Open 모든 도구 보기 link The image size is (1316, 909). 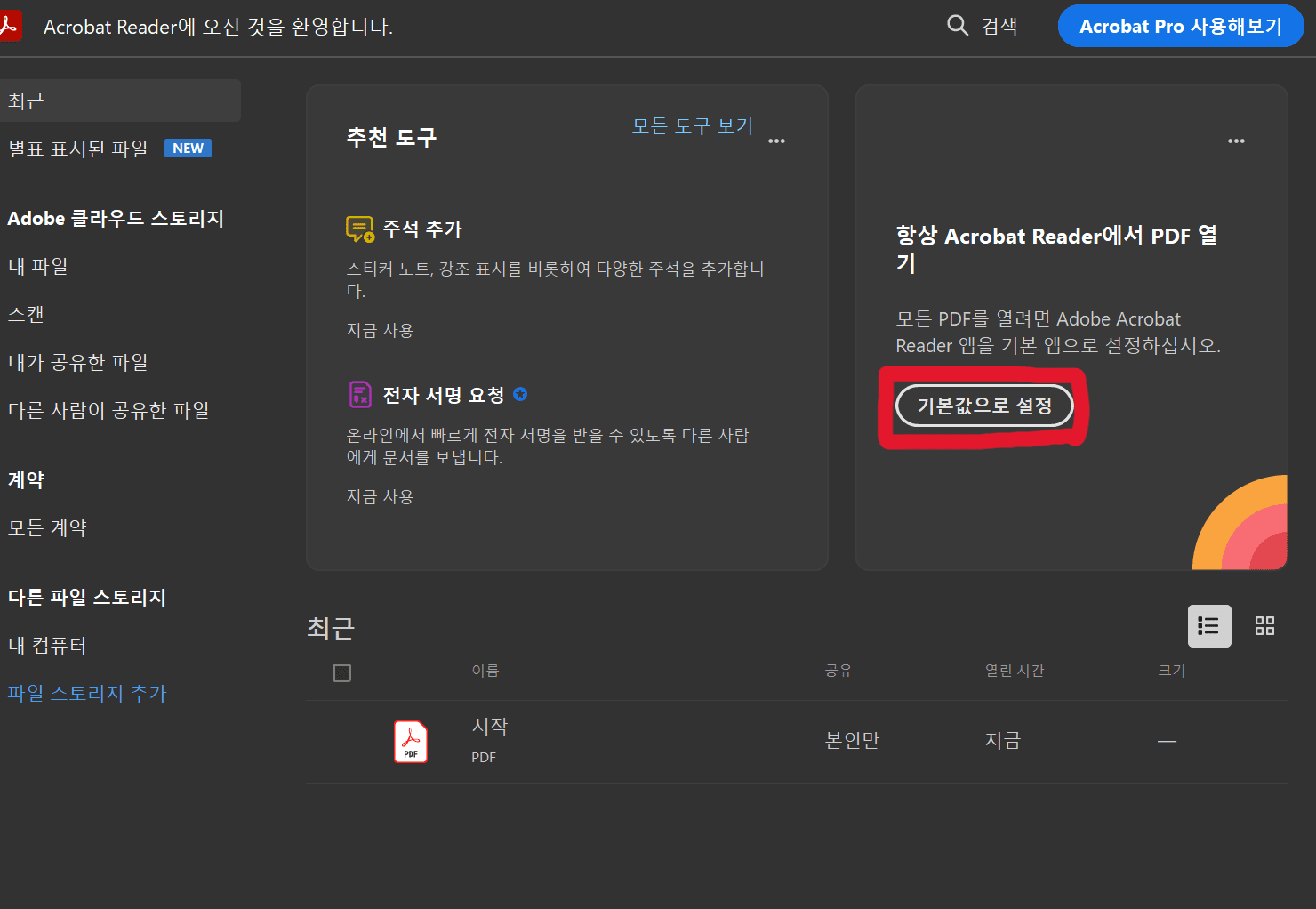[692, 125]
